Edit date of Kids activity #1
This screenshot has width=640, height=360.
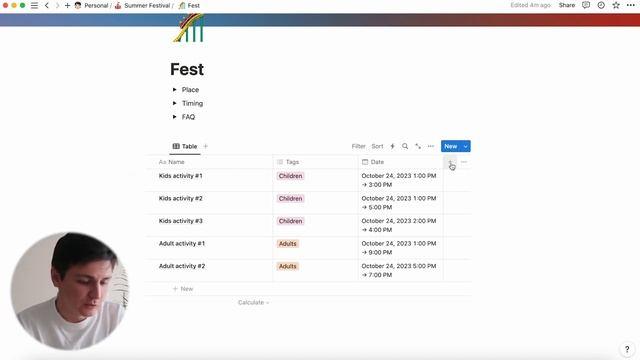(399, 180)
